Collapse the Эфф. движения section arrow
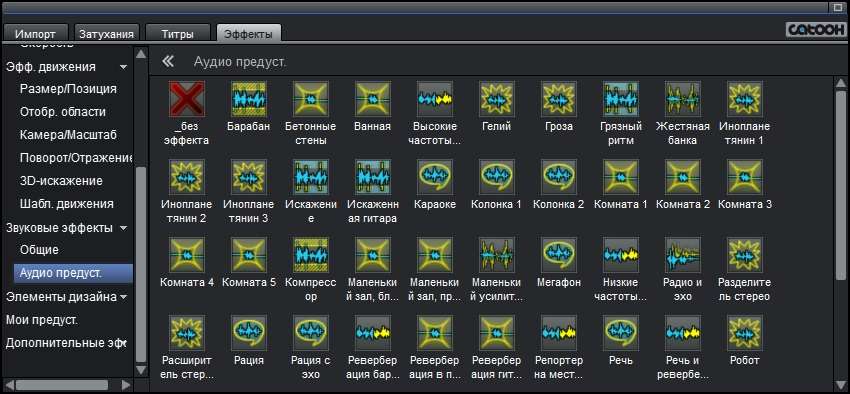Image resolution: width=850 pixels, height=394 pixels. (x=124, y=67)
